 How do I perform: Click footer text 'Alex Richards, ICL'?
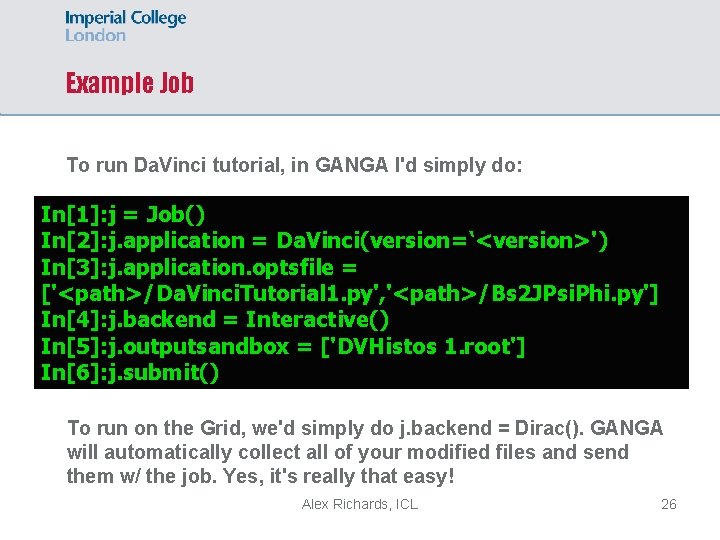coord(360,504)
